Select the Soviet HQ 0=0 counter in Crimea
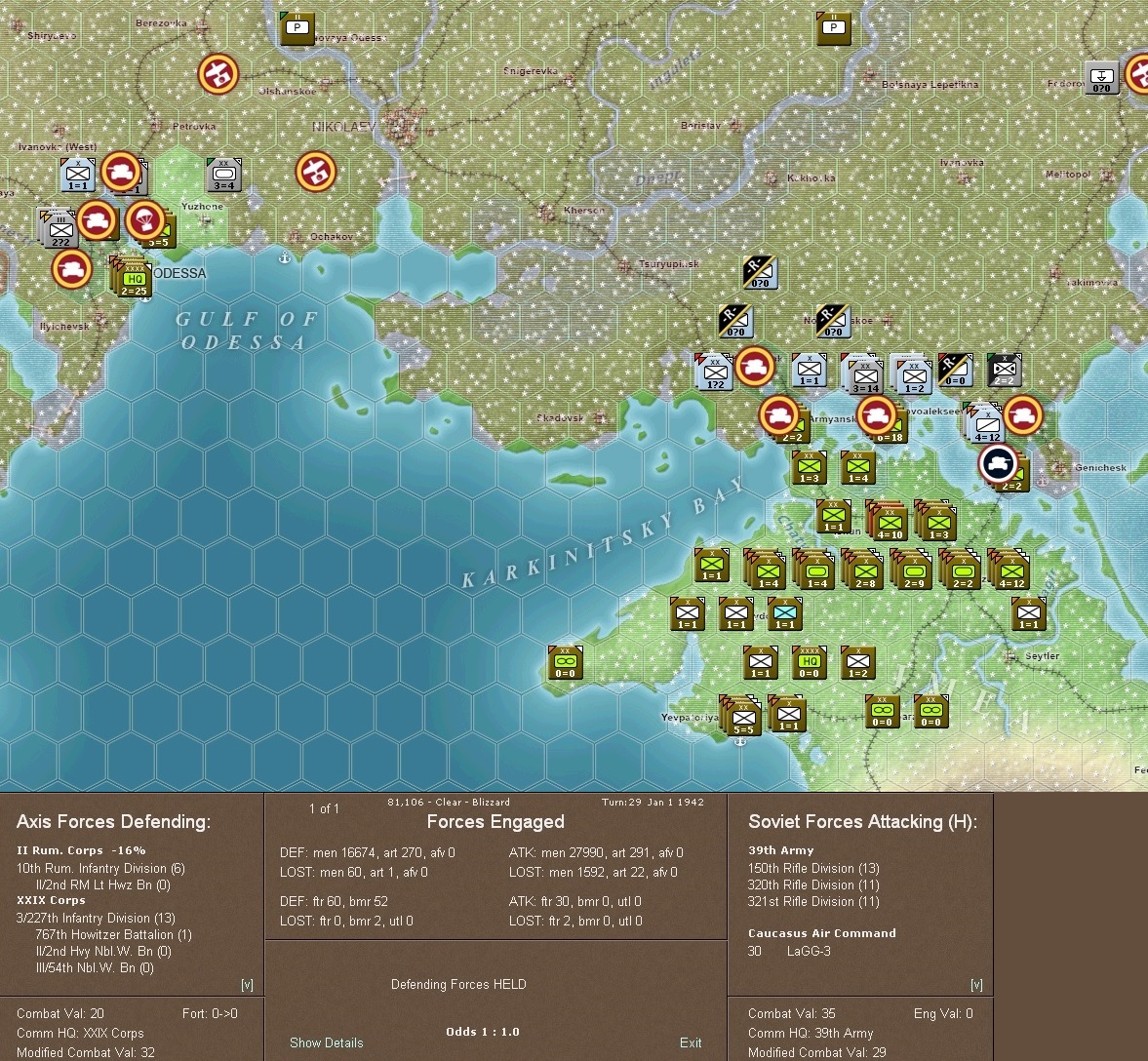 809,663
